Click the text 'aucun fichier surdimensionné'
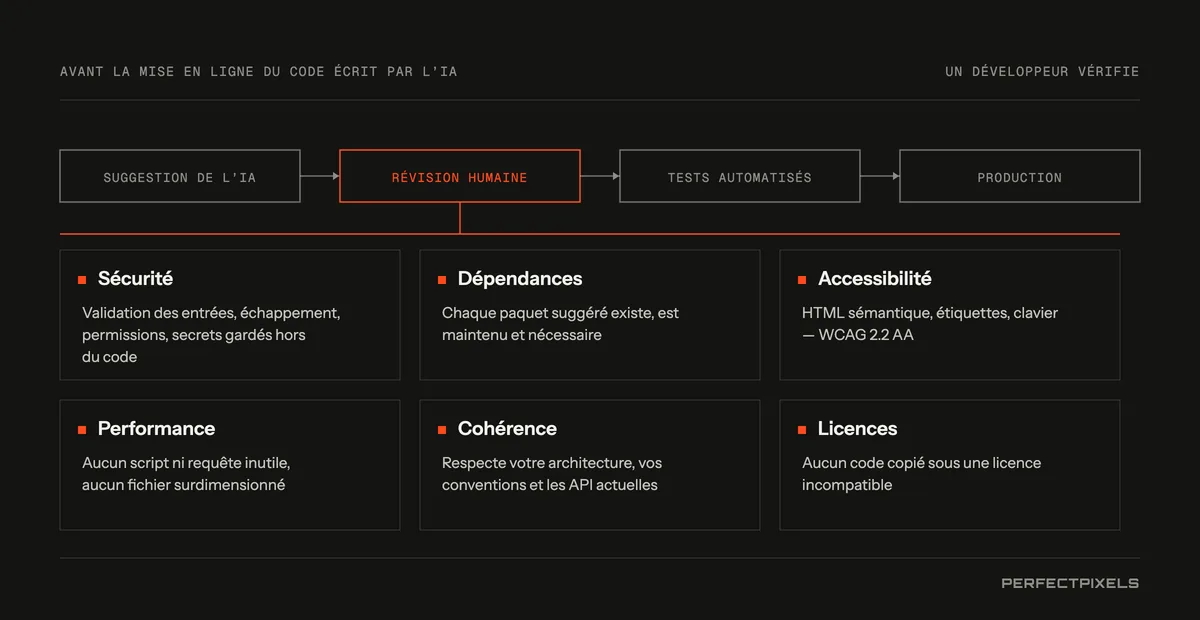Viewport: 1200px width, 620px height. 183,485
